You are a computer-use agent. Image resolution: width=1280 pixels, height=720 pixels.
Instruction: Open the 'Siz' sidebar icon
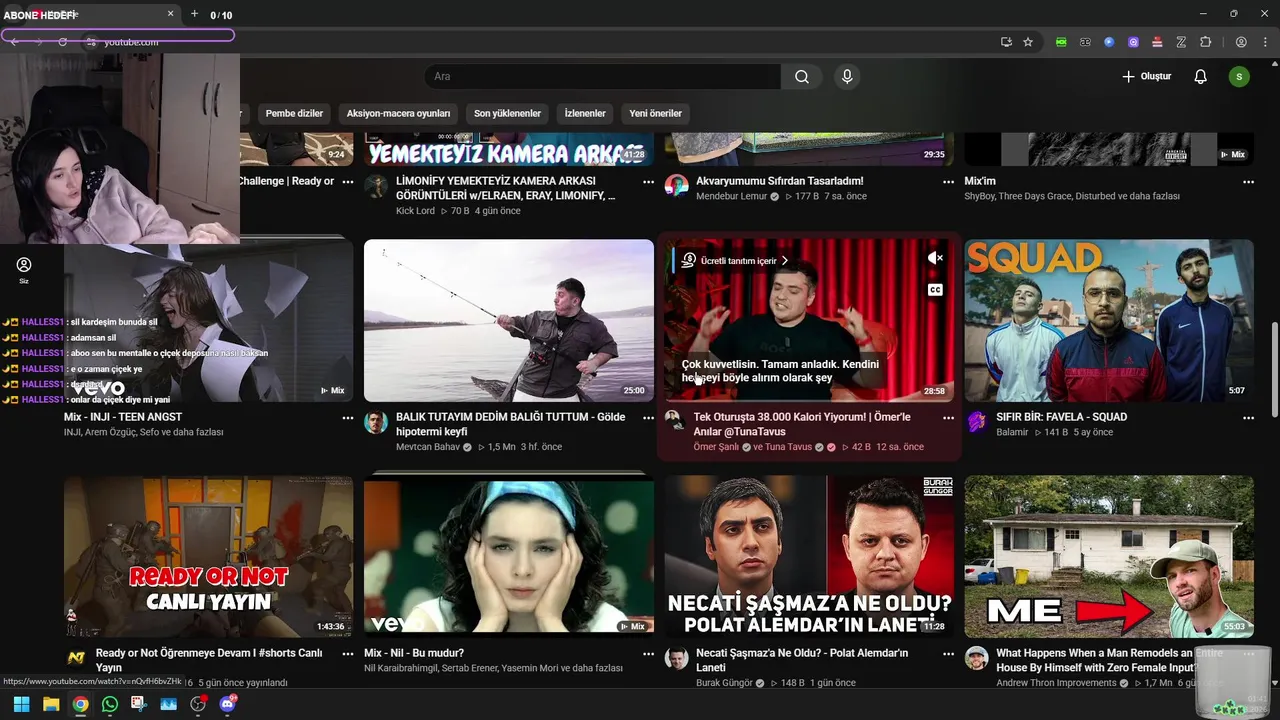click(24, 269)
